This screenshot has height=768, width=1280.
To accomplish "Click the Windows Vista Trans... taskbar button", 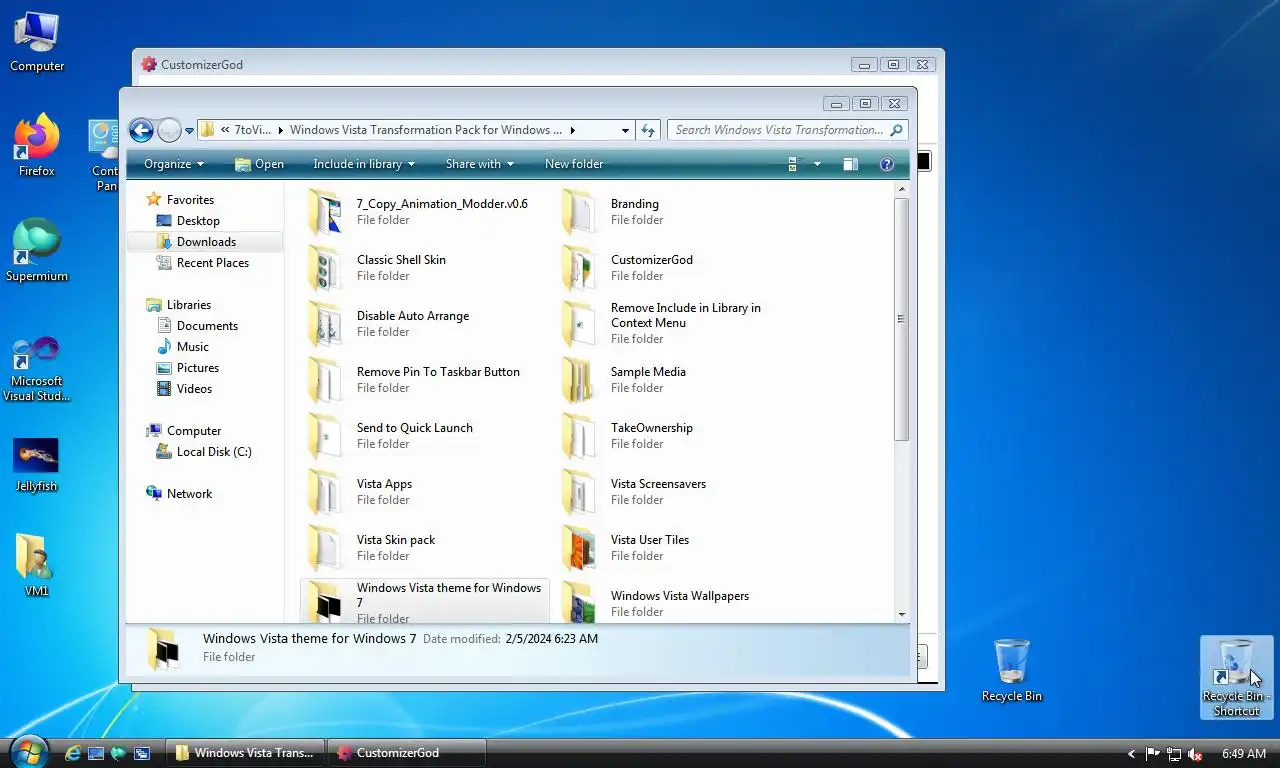I will (245, 753).
